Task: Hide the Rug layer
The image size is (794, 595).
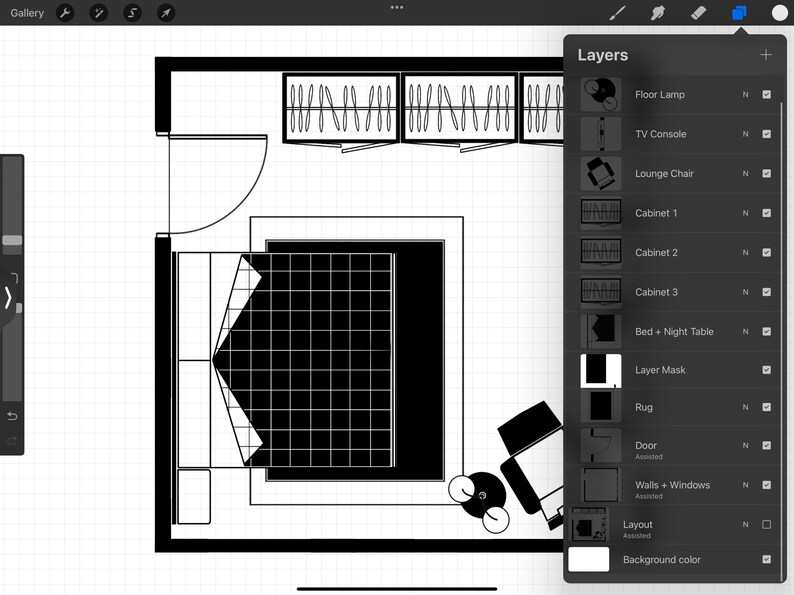Action: tap(767, 407)
